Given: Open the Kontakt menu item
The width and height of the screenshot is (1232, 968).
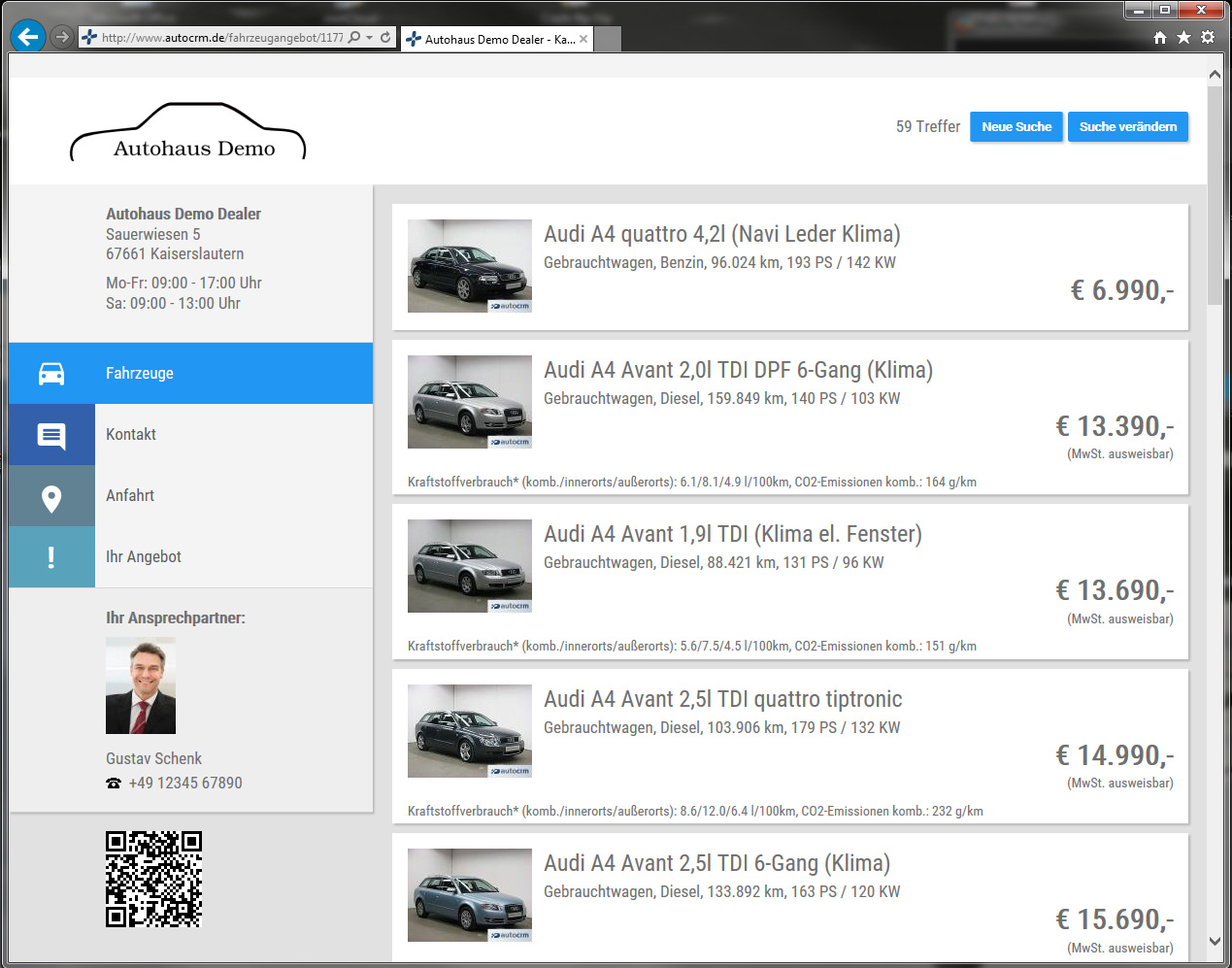Looking at the screenshot, I should click(190, 435).
